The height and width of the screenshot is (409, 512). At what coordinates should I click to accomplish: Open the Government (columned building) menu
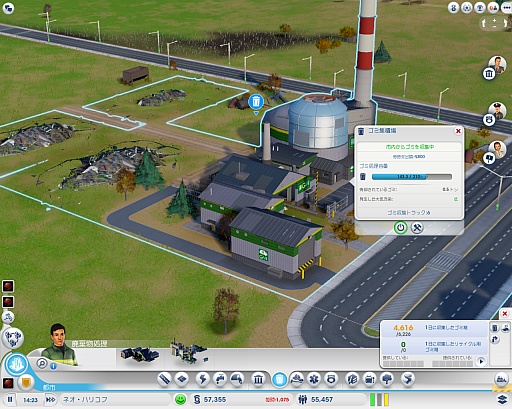click(x=258, y=379)
